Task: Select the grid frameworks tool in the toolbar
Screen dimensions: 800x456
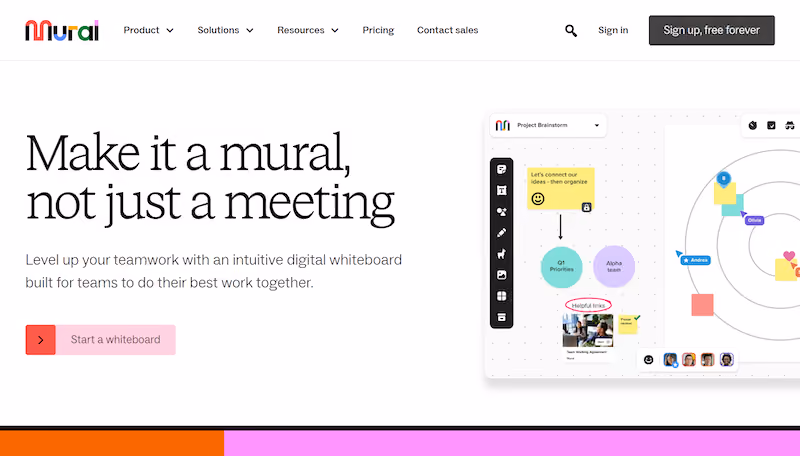Action: pos(502,296)
